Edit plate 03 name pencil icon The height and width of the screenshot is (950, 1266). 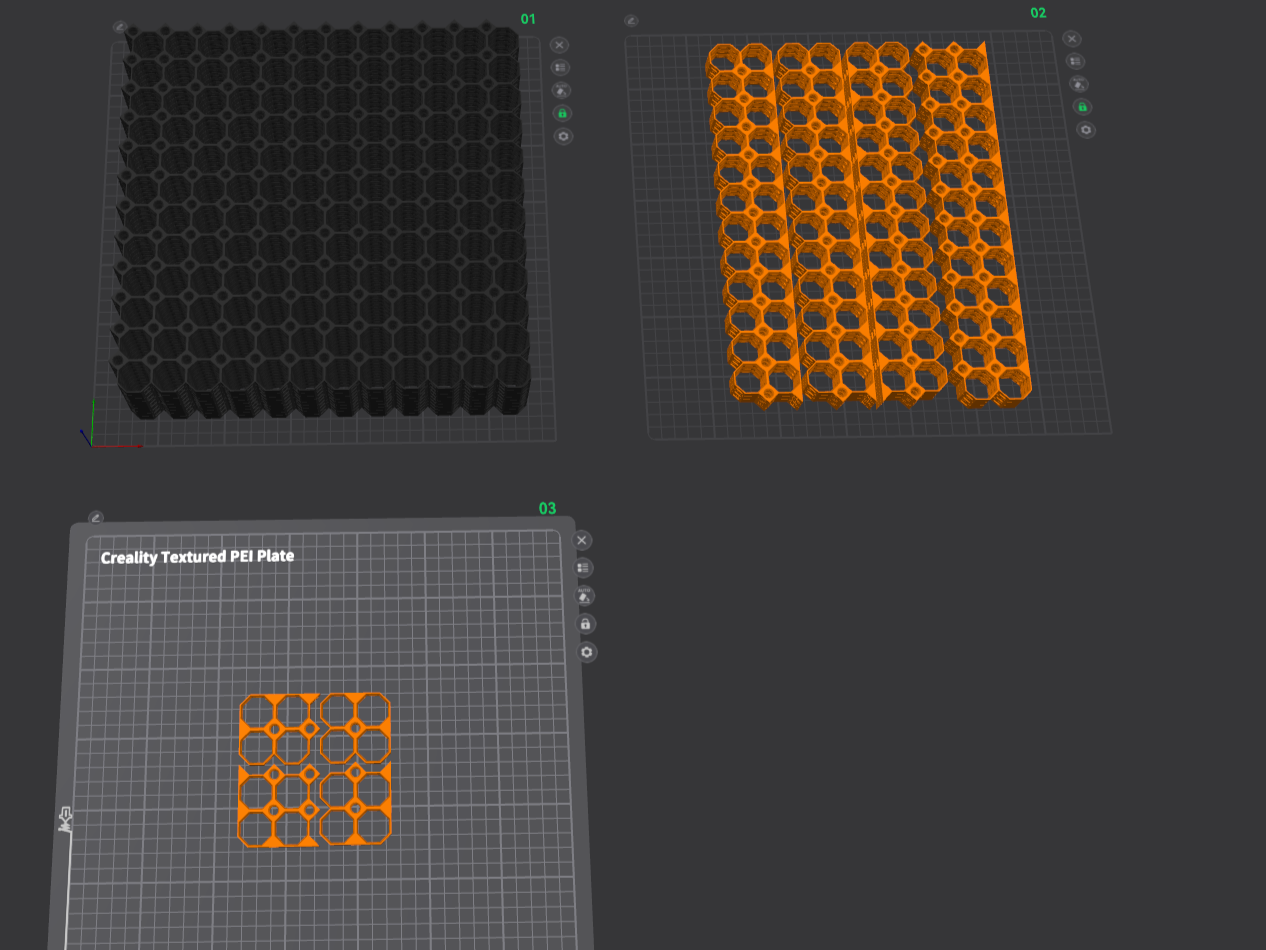click(x=96, y=518)
